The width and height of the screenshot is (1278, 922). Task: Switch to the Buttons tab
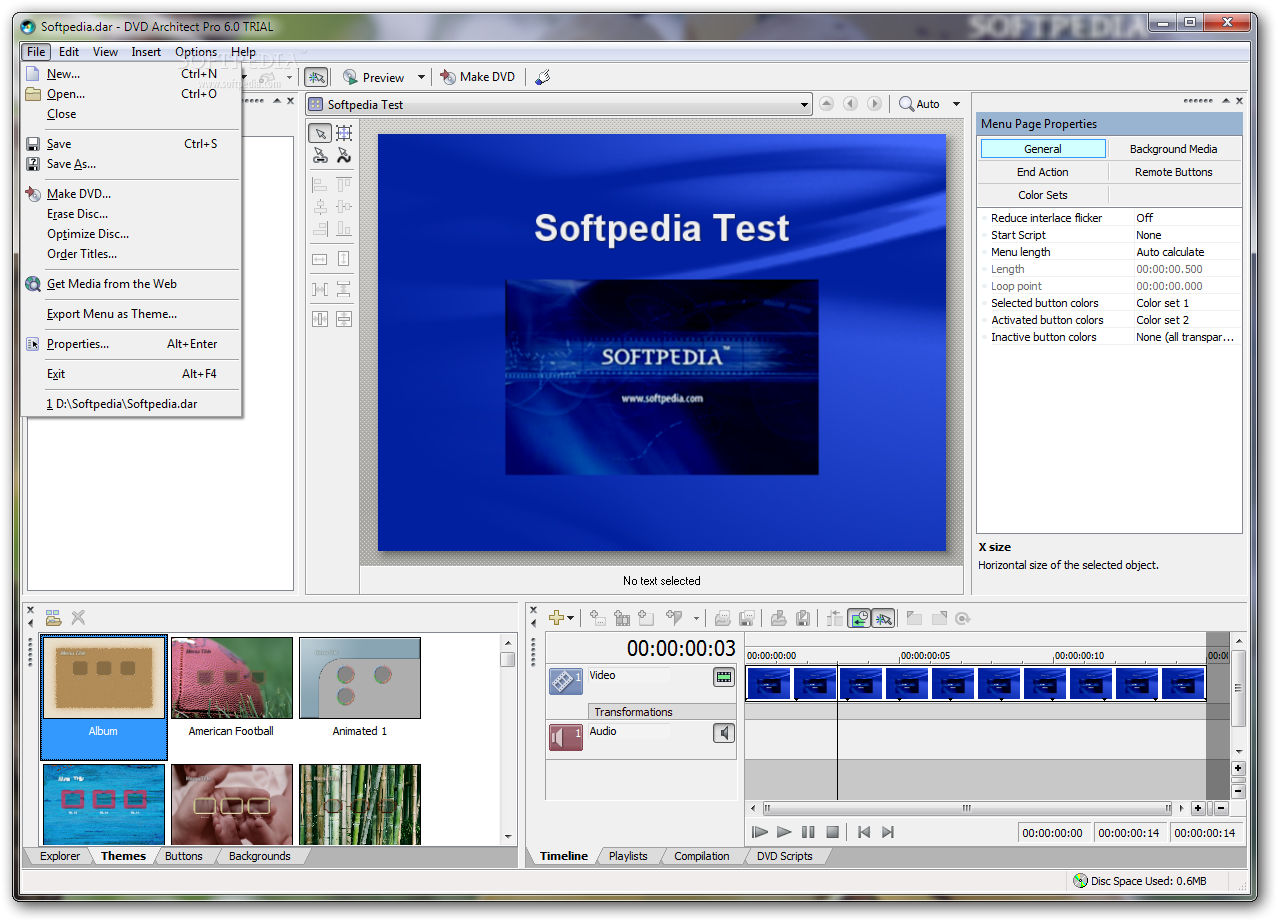(184, 856)
